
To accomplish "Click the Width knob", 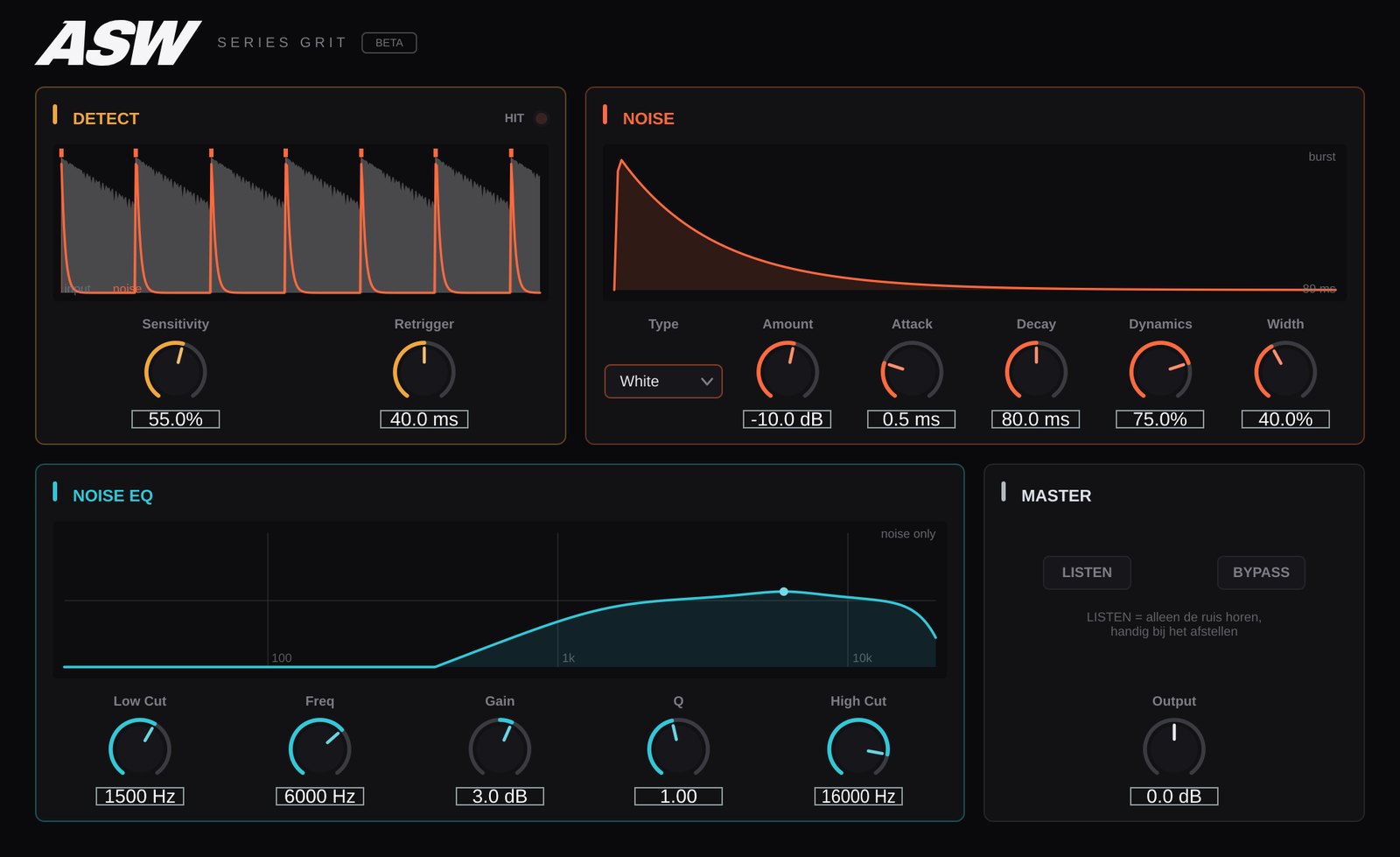I will (x=1285, y=371).
